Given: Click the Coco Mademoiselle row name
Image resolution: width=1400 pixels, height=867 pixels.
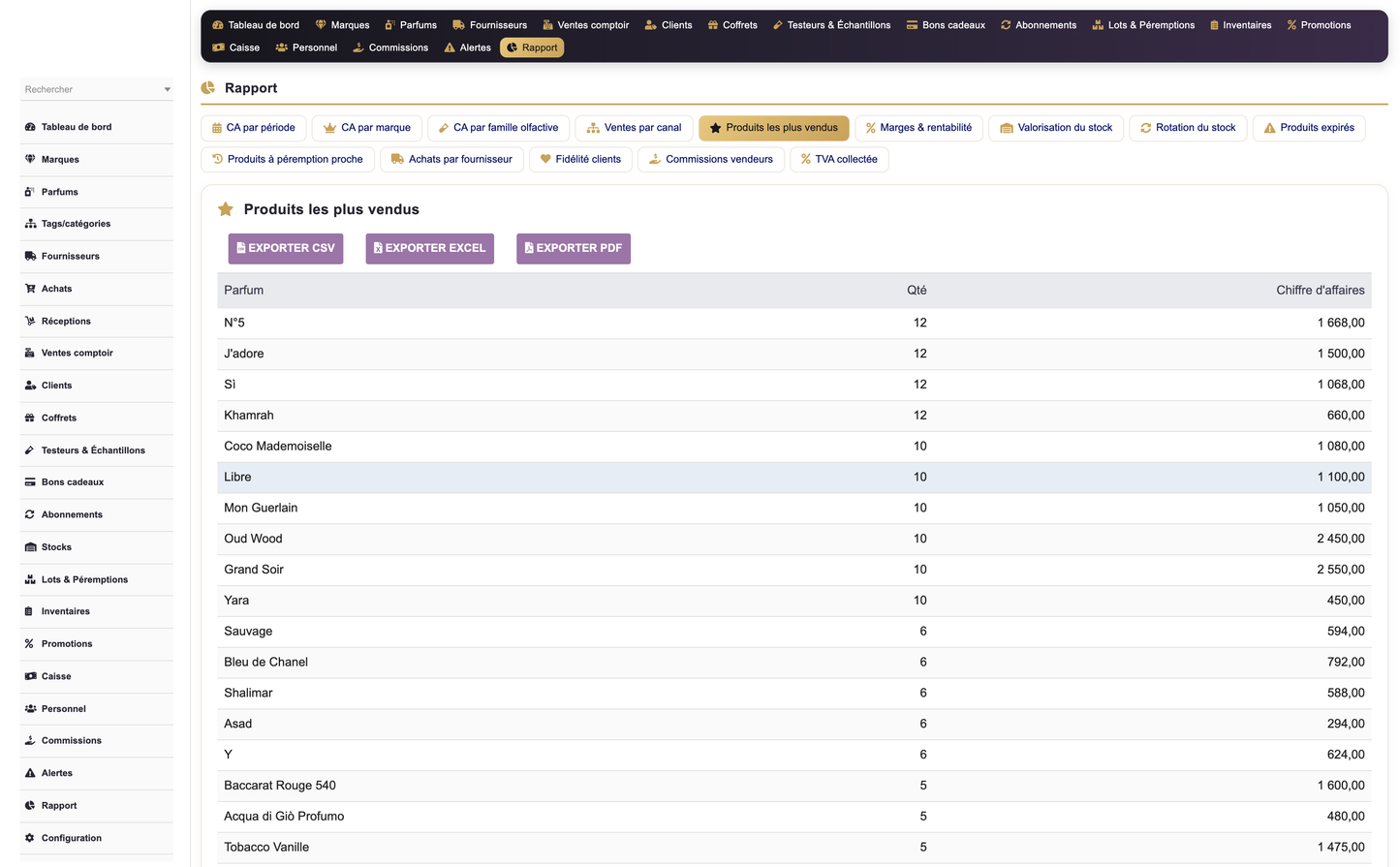Looking at the screenshot, I should click(x=278, y=447).
